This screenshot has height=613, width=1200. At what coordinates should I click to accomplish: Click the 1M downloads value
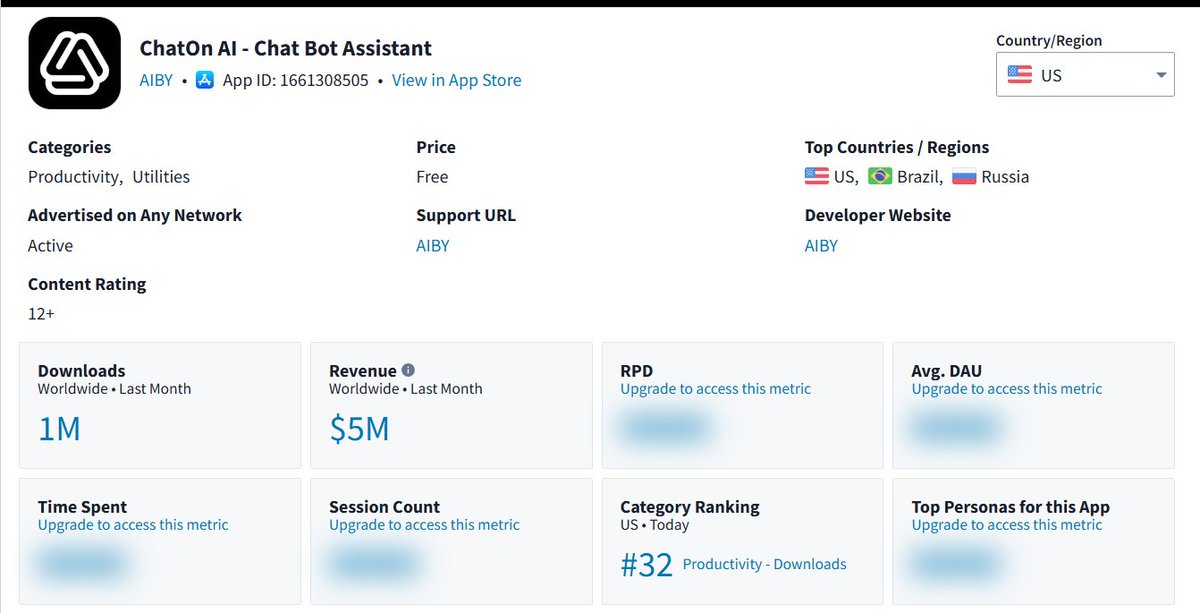[59, 429]
